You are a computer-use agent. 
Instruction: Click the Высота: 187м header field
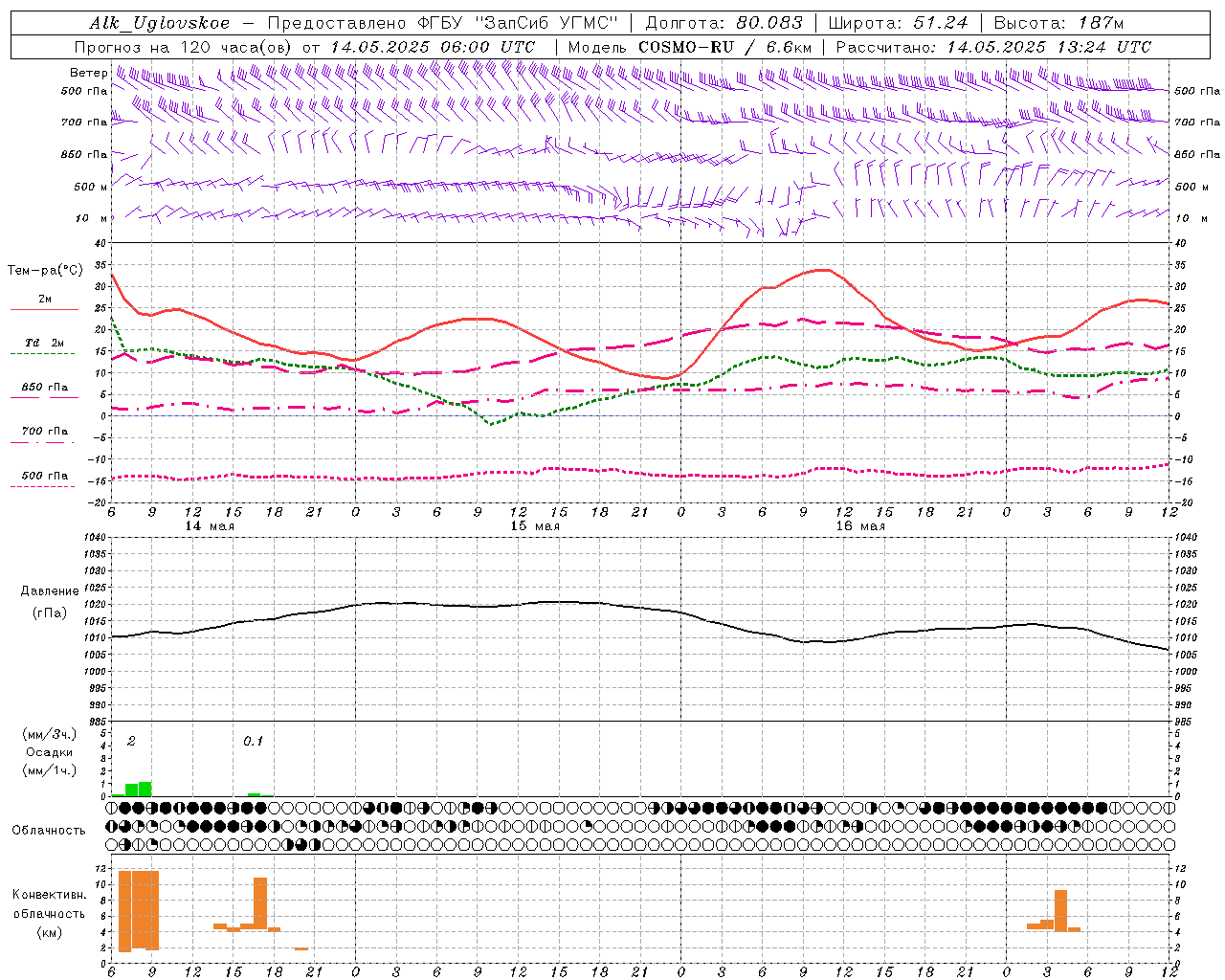(x=1058, y=23)
